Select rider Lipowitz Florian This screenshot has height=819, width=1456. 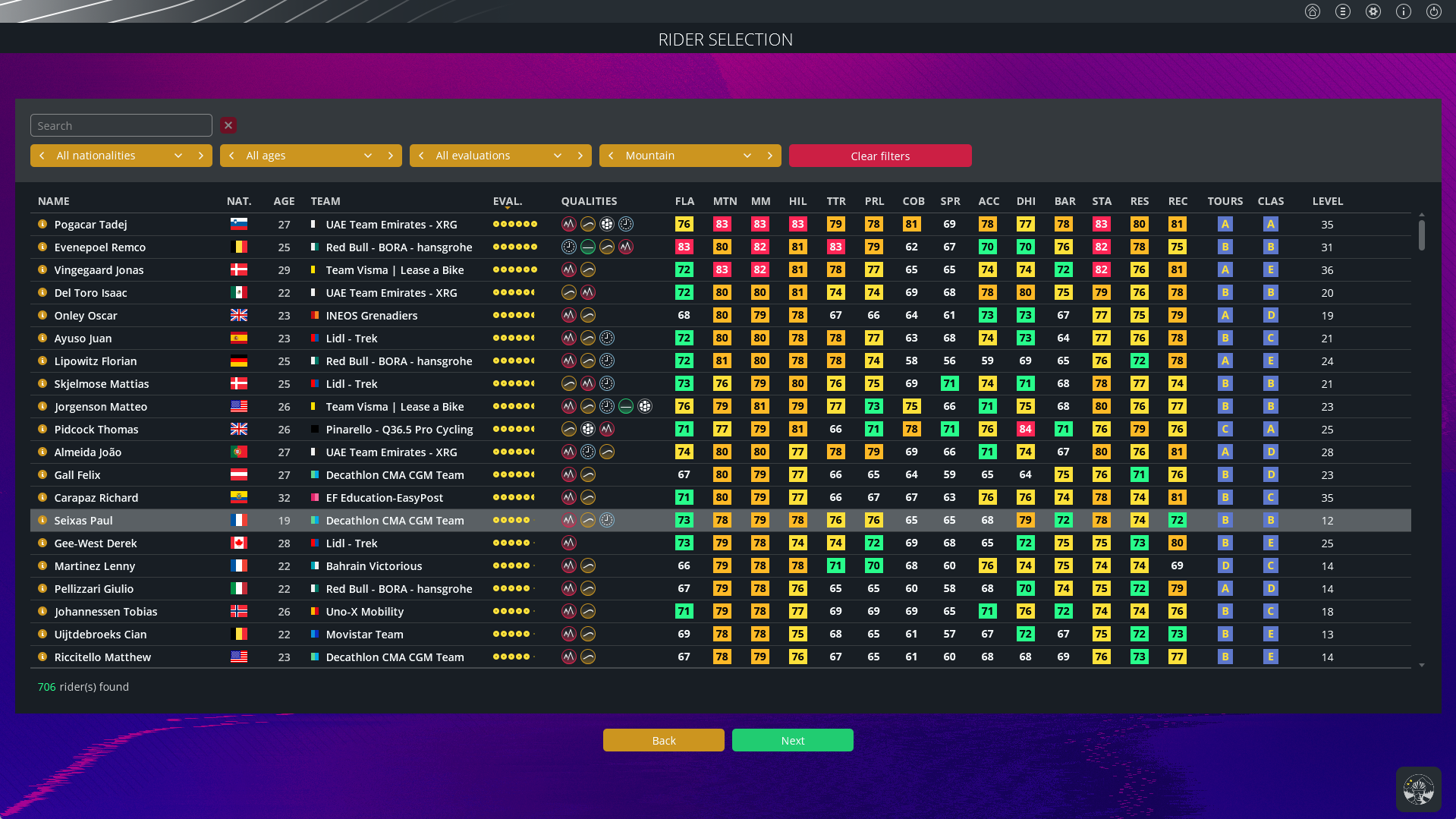tap(721, 361)
